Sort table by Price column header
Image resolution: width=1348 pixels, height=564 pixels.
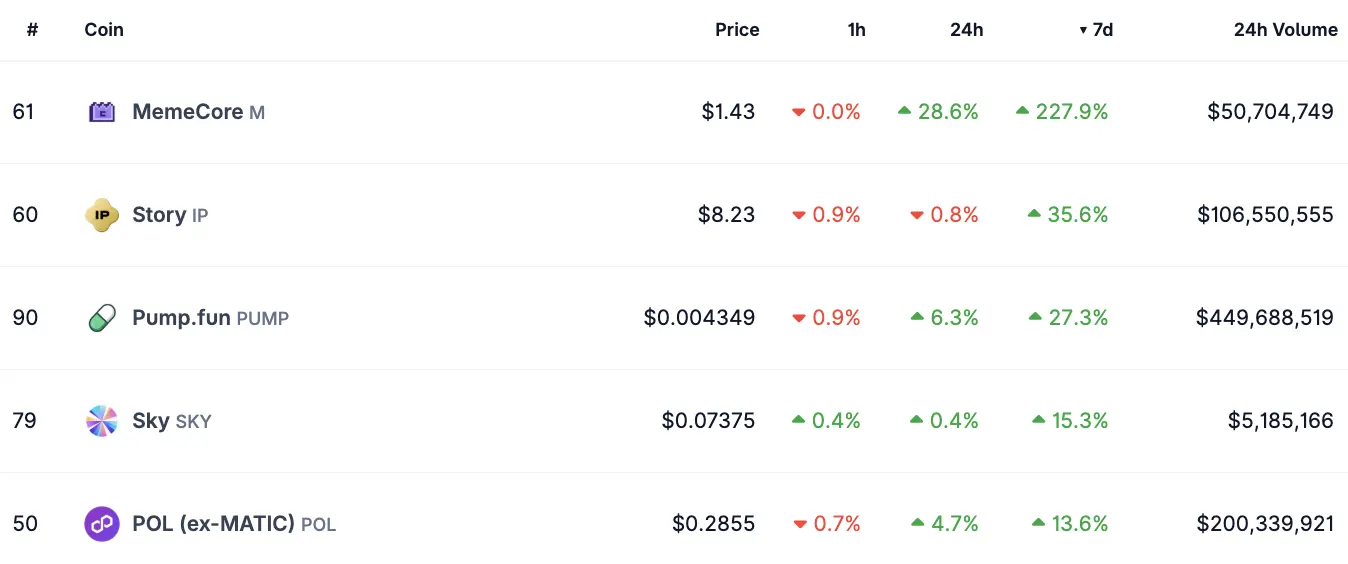(737, 30)
